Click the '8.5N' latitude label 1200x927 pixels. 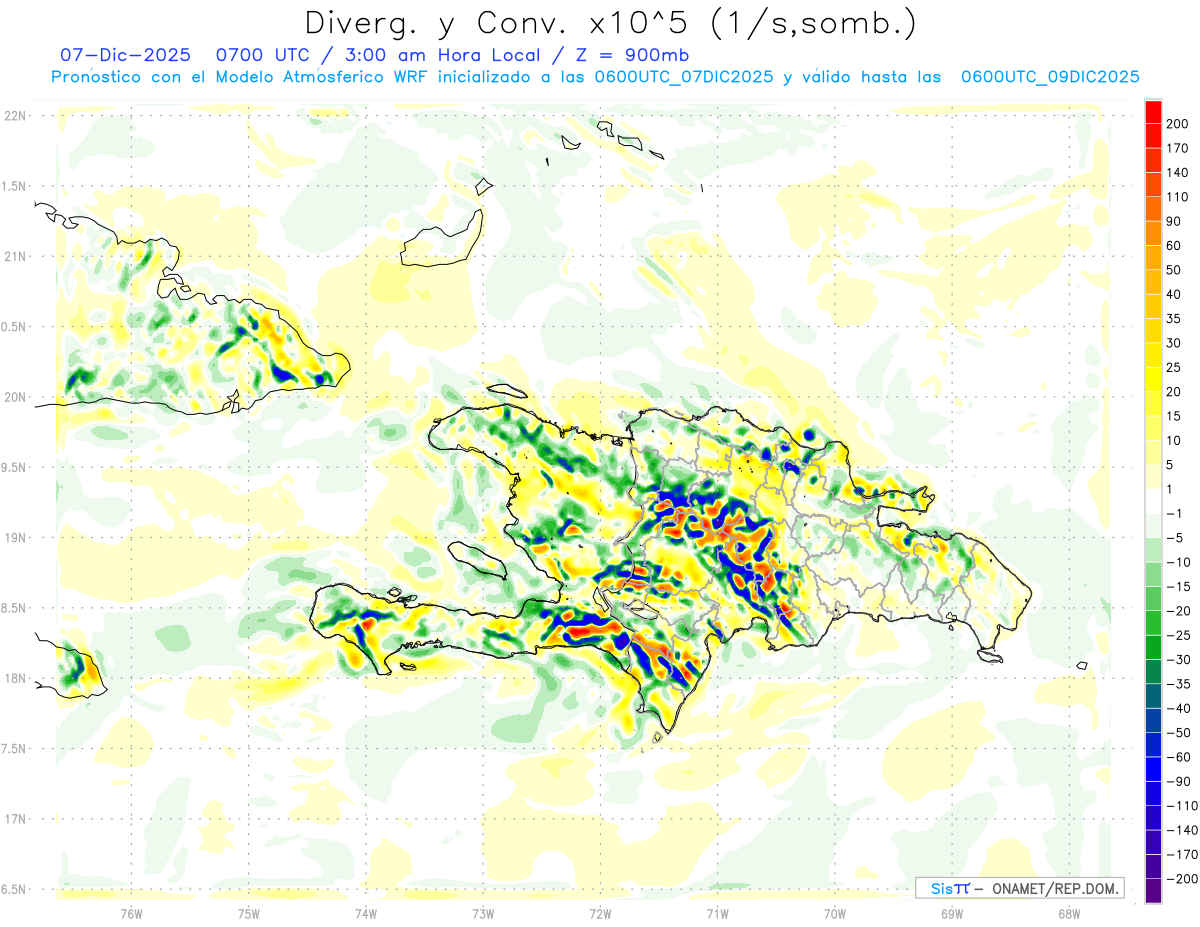click(15, 608)
